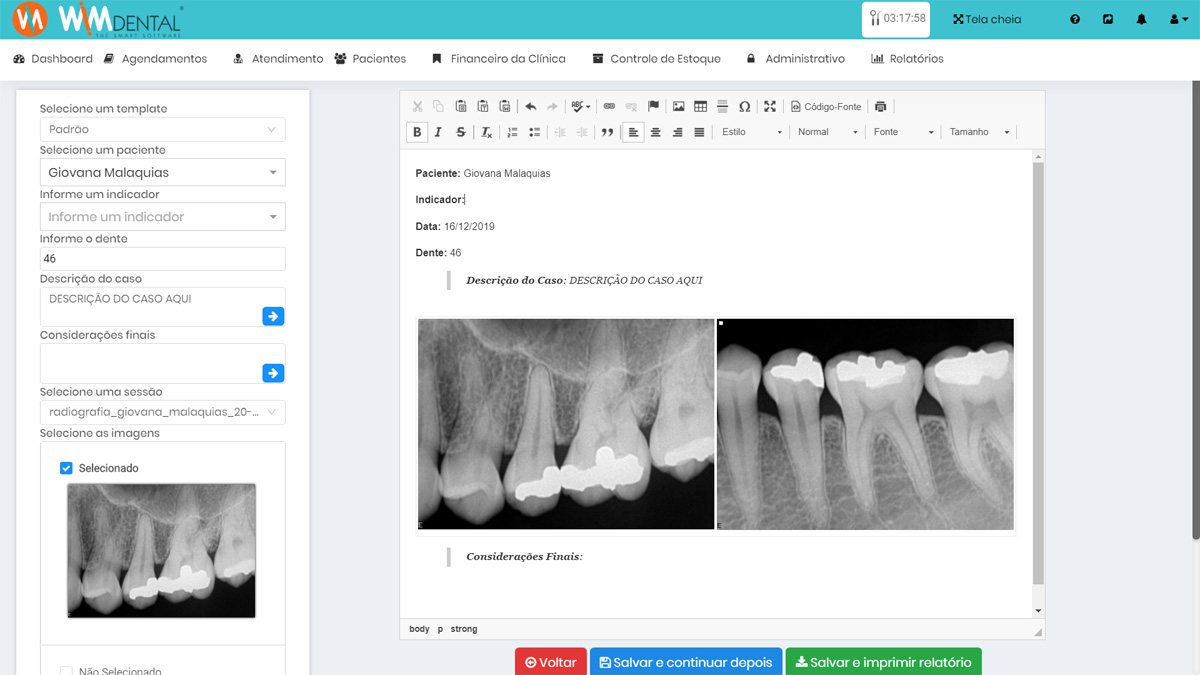Viewport: 1200px width, 675px height.
Task: Uncheck the Selecionado image checkbox
Action: [66, 468]
